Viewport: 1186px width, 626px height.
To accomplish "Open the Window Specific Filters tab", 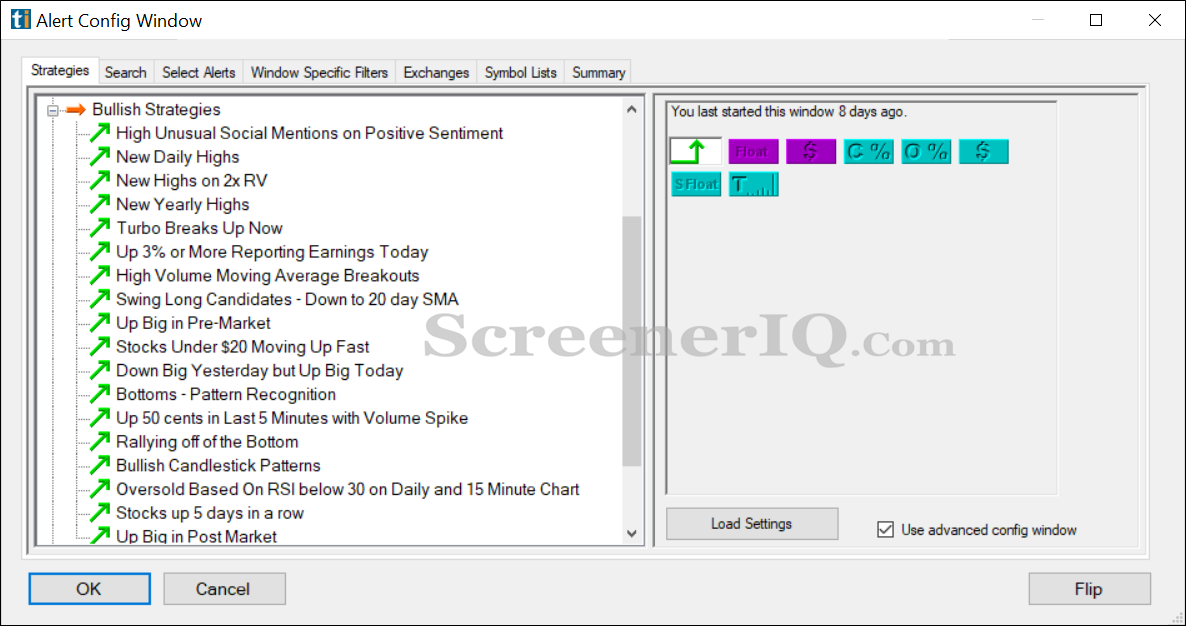I will [x=319, y=73].
